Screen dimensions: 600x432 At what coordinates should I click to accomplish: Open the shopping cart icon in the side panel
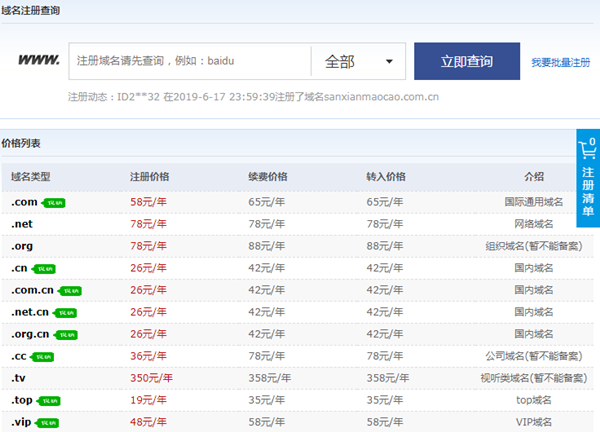click(588, 149)
